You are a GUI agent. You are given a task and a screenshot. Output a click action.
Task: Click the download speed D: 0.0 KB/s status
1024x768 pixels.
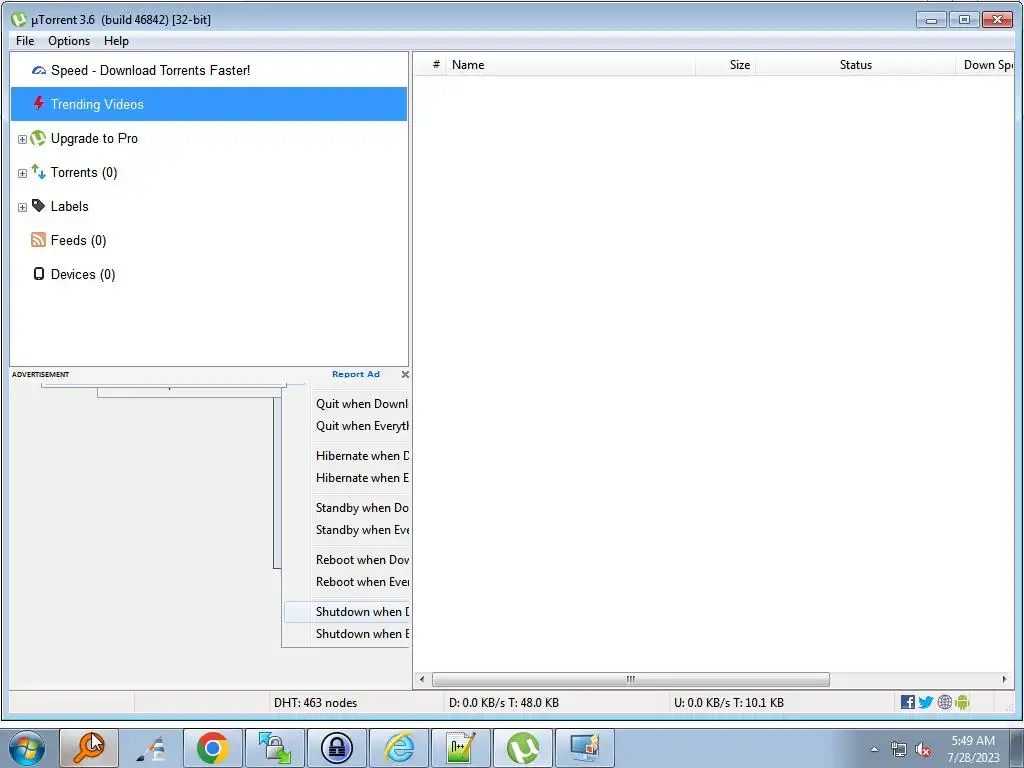click(x=504, y=703)
